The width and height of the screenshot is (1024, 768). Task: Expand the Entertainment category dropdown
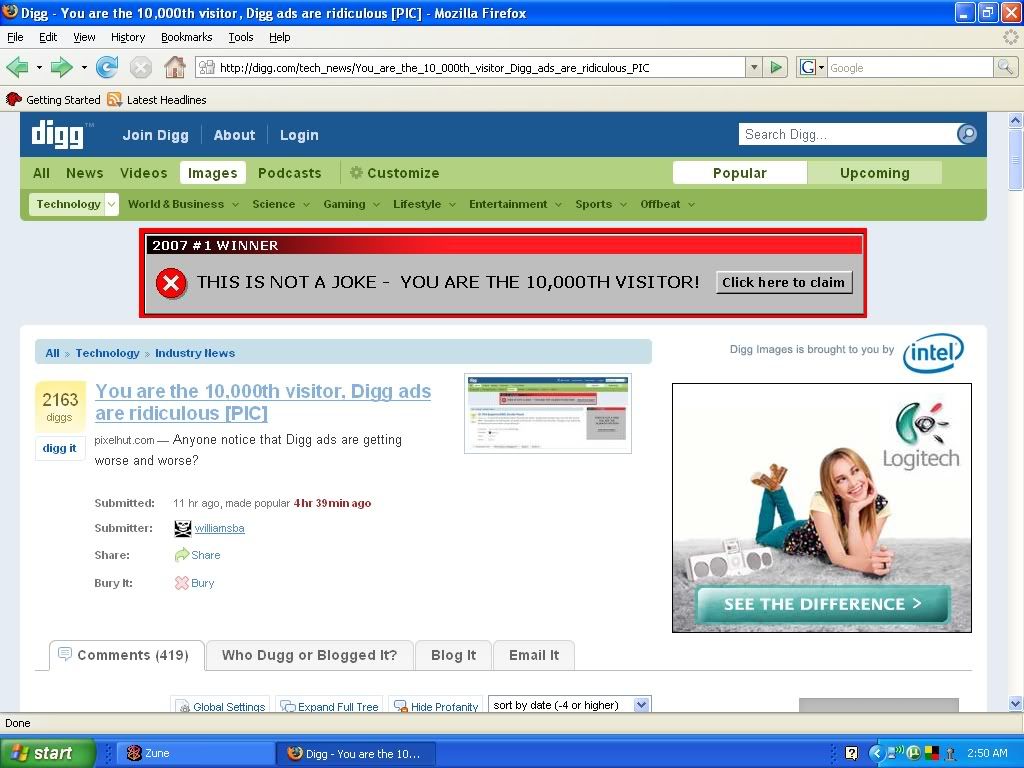tap(558, 204)
